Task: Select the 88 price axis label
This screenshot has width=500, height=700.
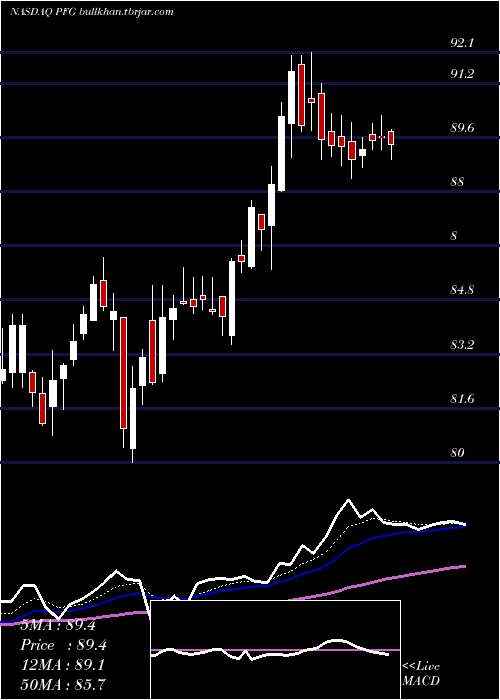Action: click(458, 182)
